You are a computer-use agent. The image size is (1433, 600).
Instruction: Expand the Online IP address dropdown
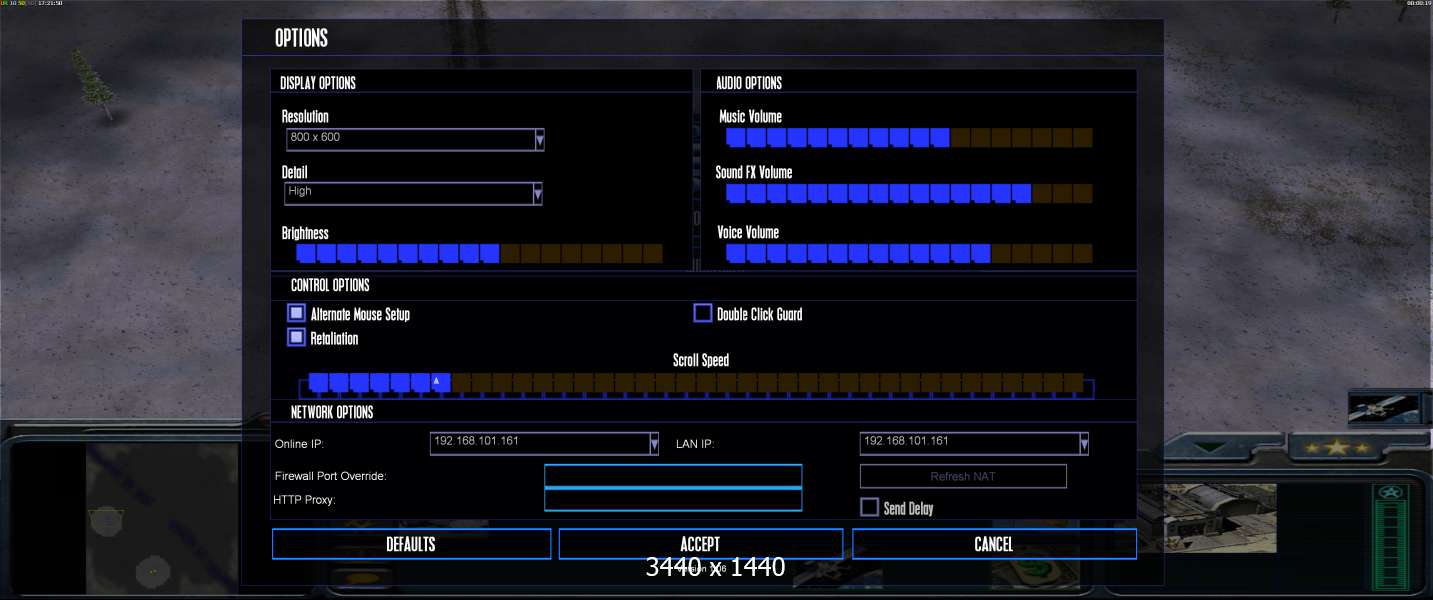pyautogui.click(x=544, y=442)
